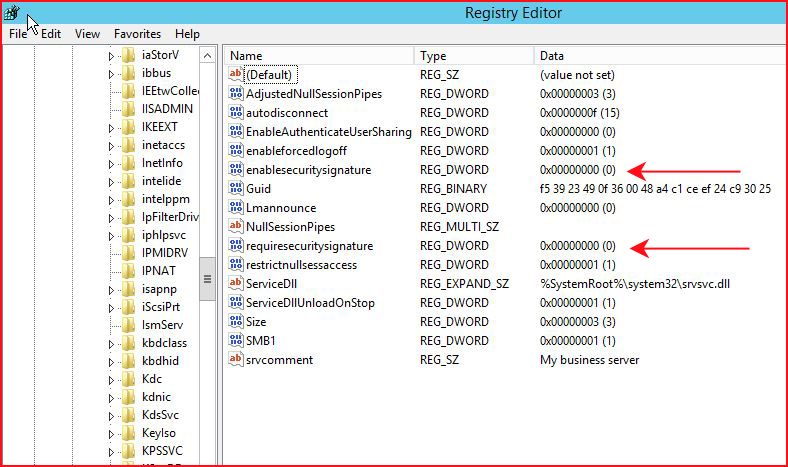Click the Size DWORD value icon

[x=236, y=321]
